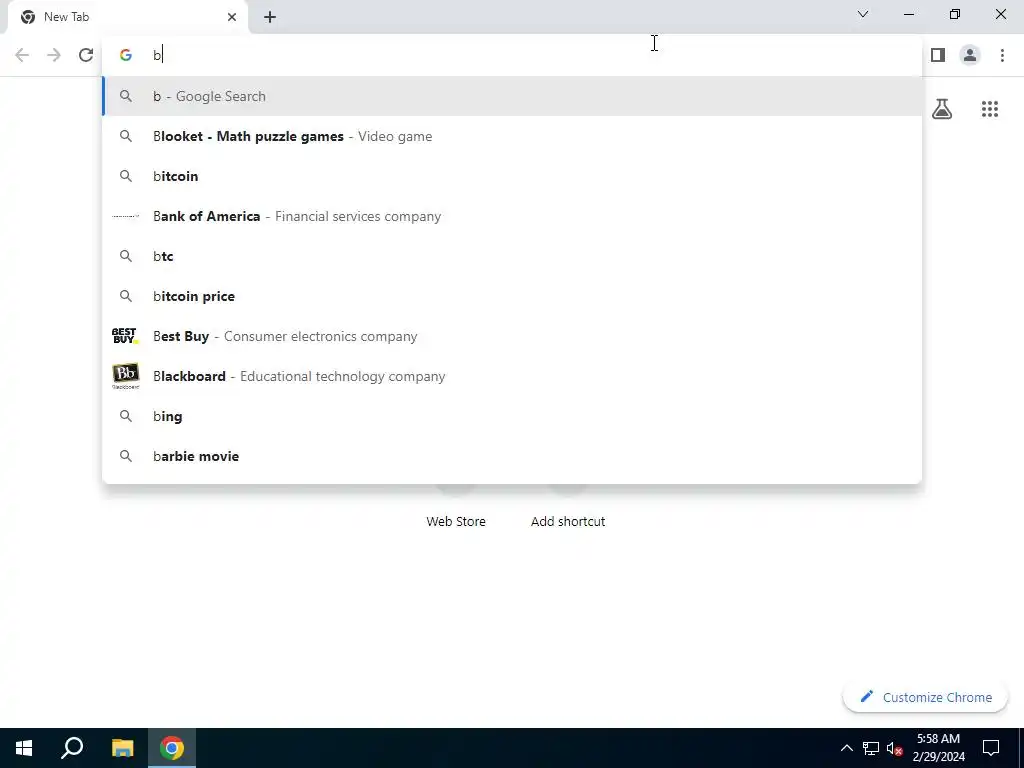Click Customize Chrome button

tap(925, 697)
